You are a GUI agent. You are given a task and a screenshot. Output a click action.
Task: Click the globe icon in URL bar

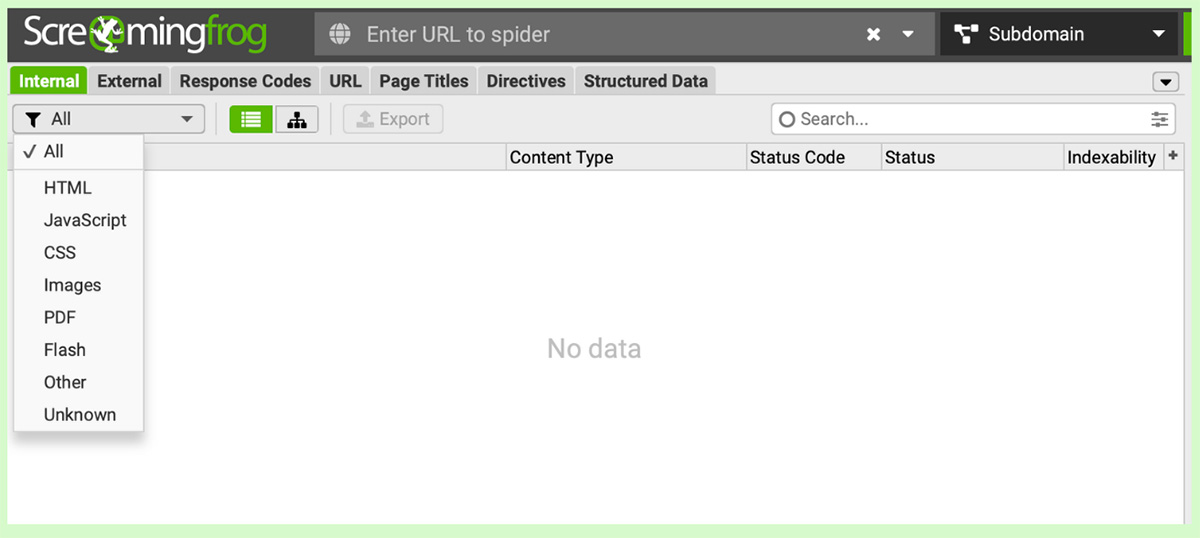[341, 34]
